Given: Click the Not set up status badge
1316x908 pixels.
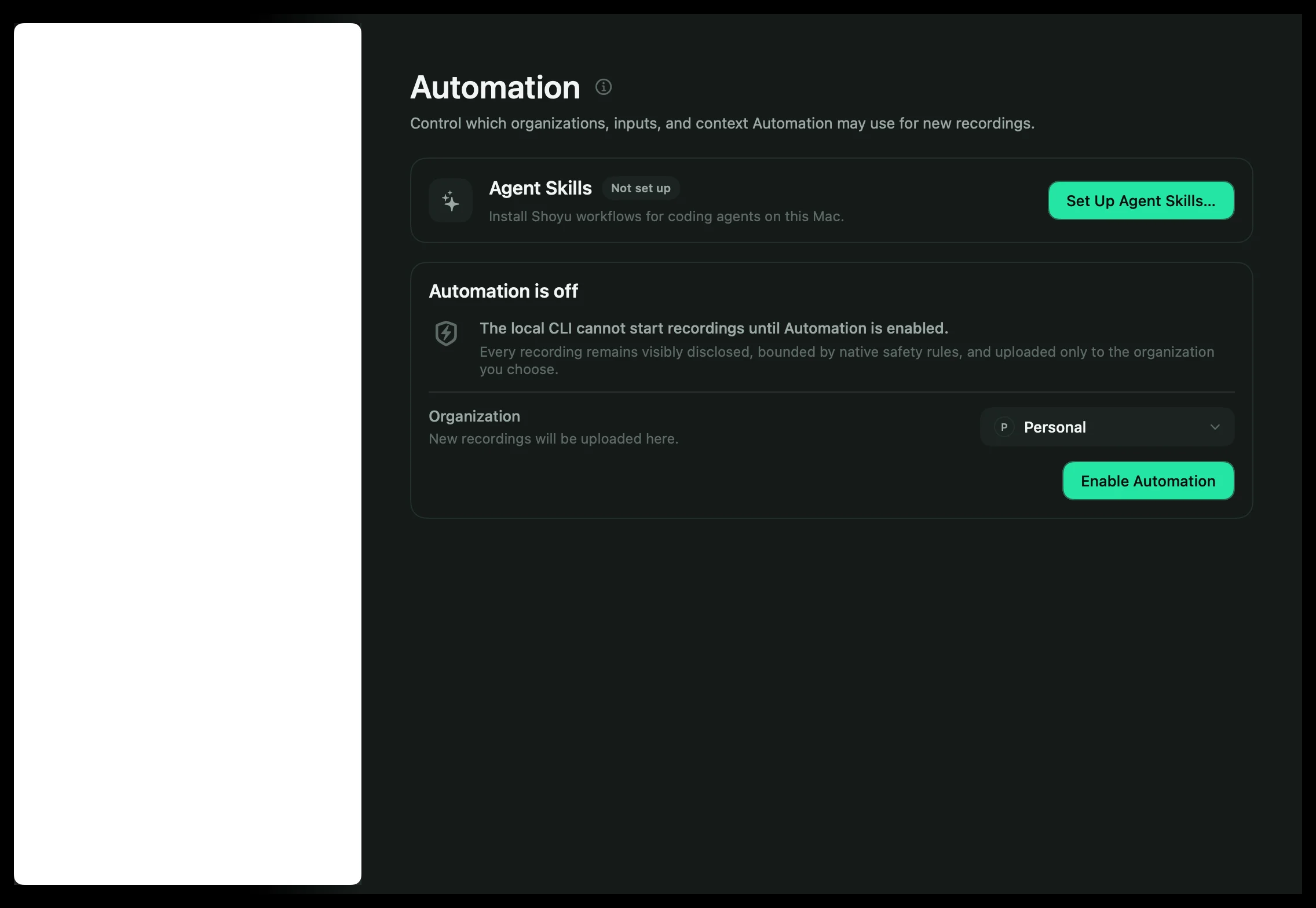Looking at the screenshot, I should (641, 188).
